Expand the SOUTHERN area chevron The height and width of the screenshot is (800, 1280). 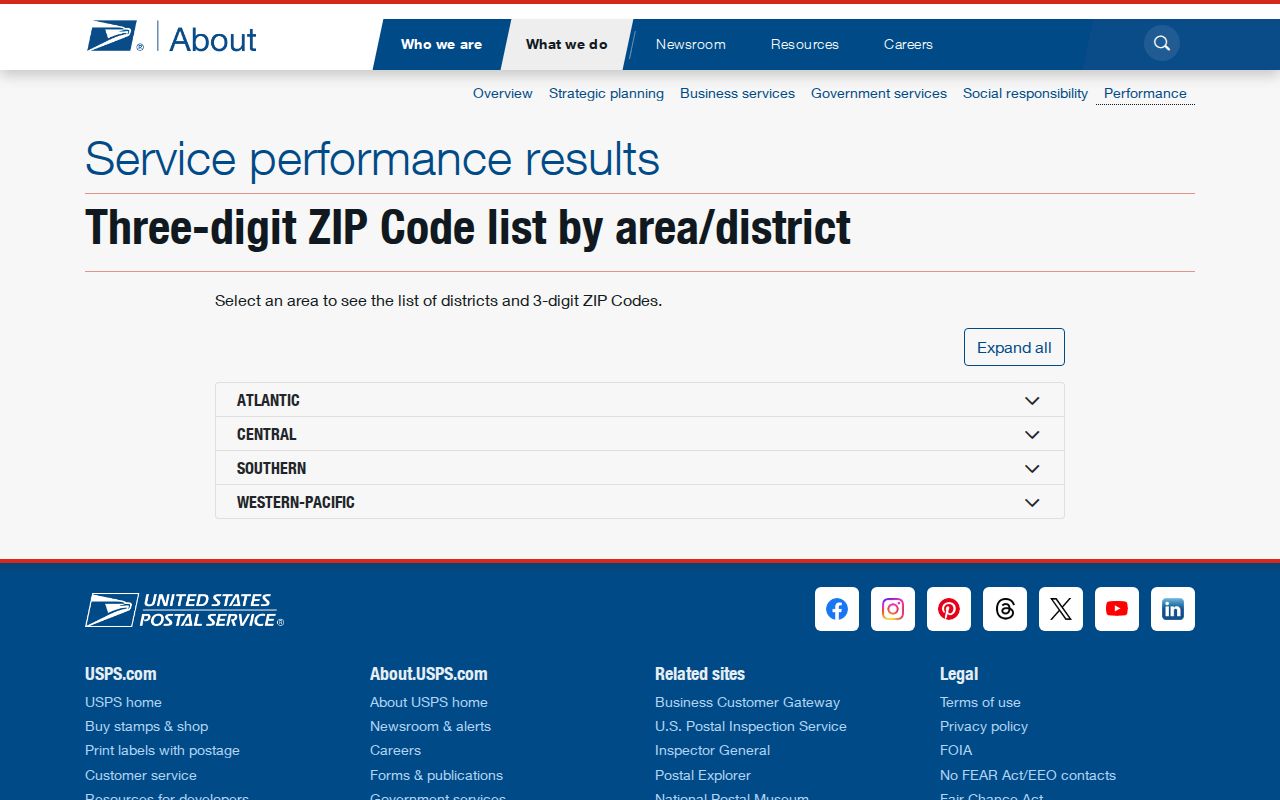(x=1032, y=468)
